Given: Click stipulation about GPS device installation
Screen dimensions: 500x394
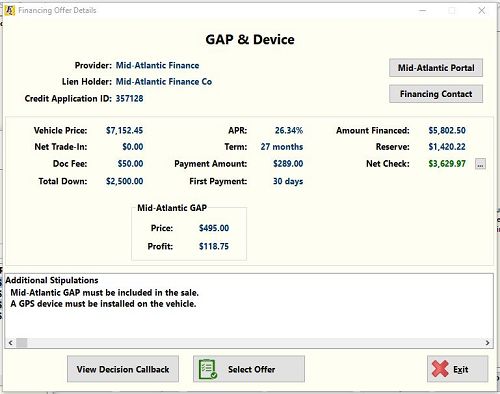Looking at the screenshot, I should pyautogui.click(x=103, y=304).
